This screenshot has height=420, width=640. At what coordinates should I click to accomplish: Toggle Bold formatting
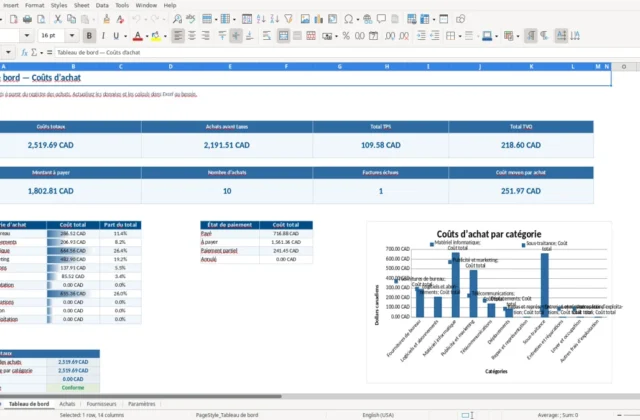89,36
